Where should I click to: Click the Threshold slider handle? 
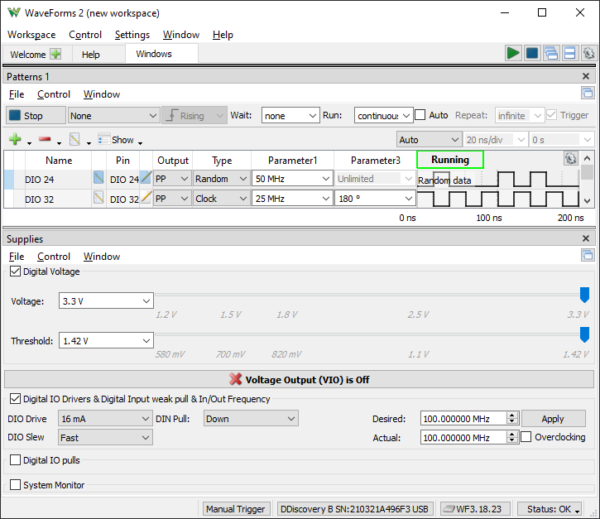[x=584, y=334]
